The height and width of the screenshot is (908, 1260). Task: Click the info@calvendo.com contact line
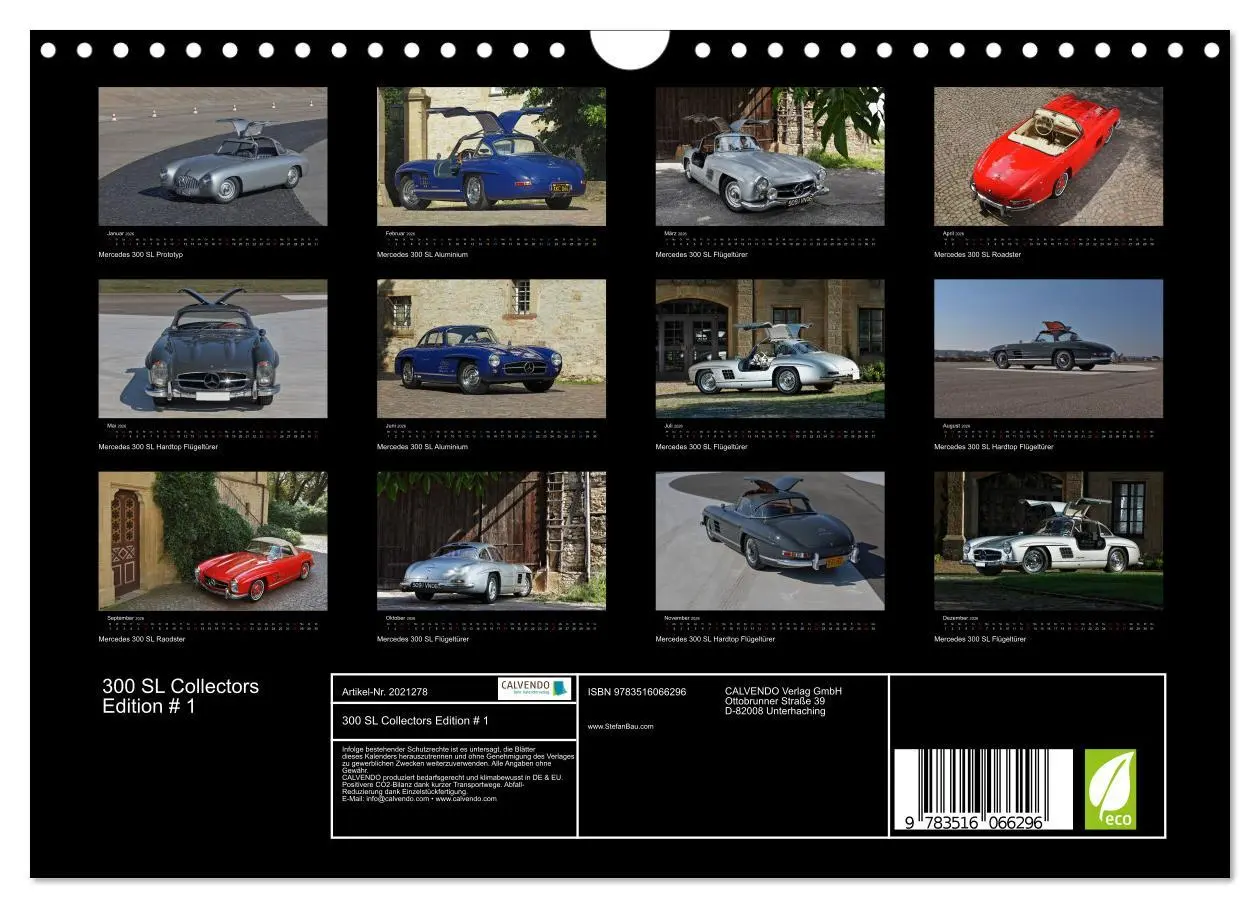coord(419,799)
